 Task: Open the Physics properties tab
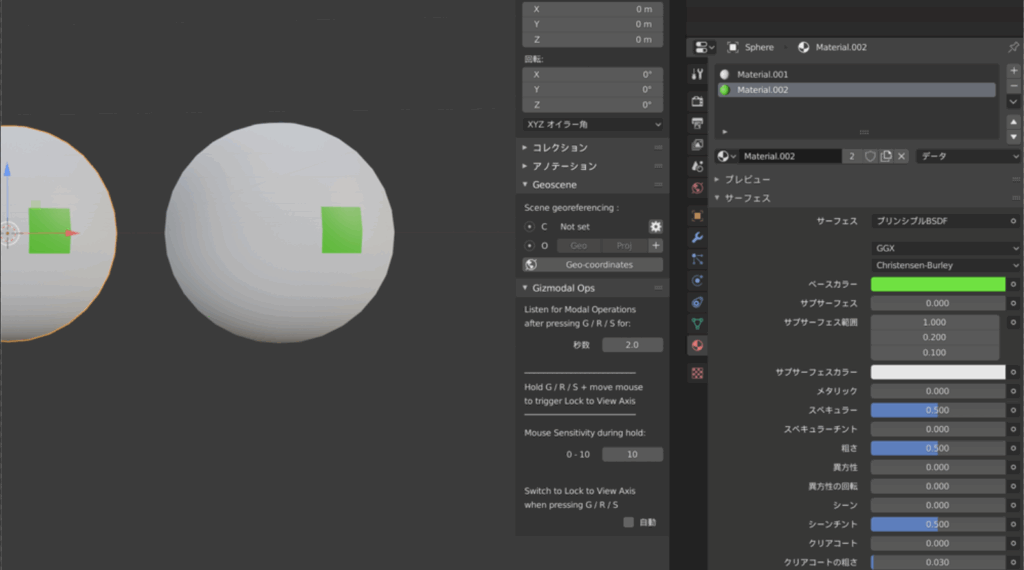pos(697,280)
